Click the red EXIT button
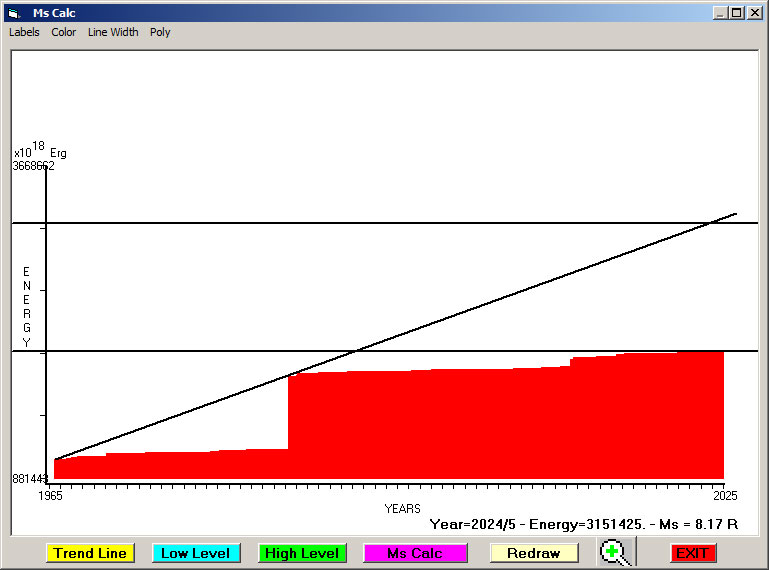 (692, 553)
